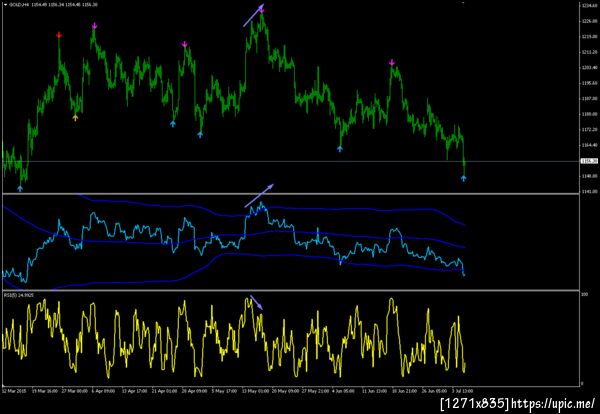Click the 20 May 09:00 time label
Image resolution: width=600 pixels, height=414 pixels.
pyautogui.click(x=285, y=391)
